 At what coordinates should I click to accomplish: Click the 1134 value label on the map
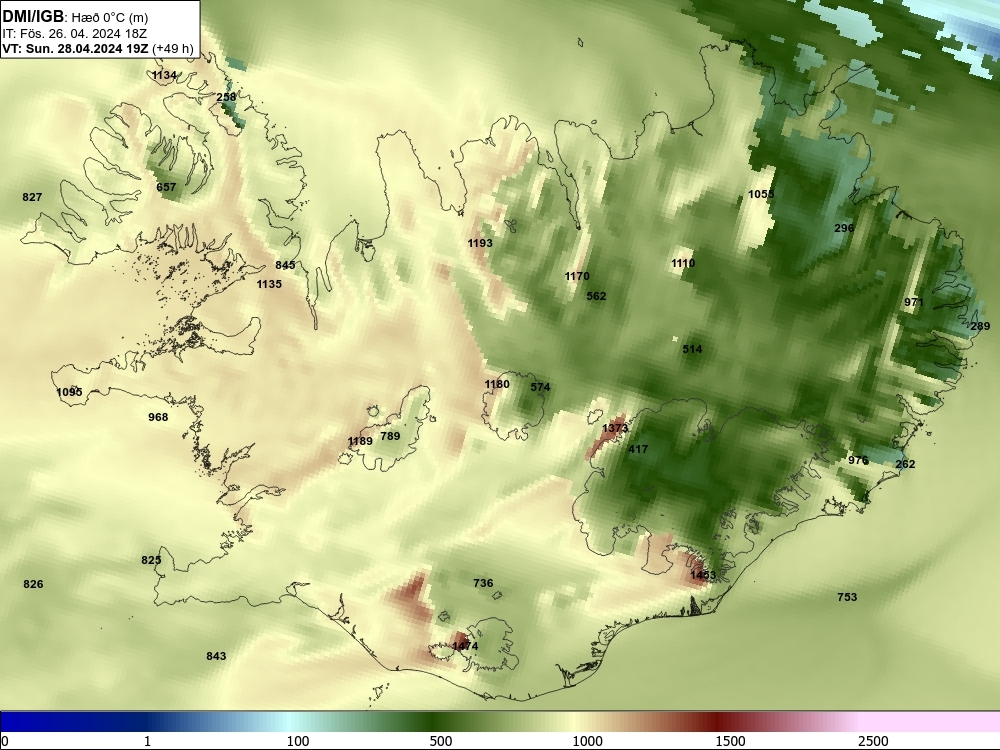pos(164,75)
